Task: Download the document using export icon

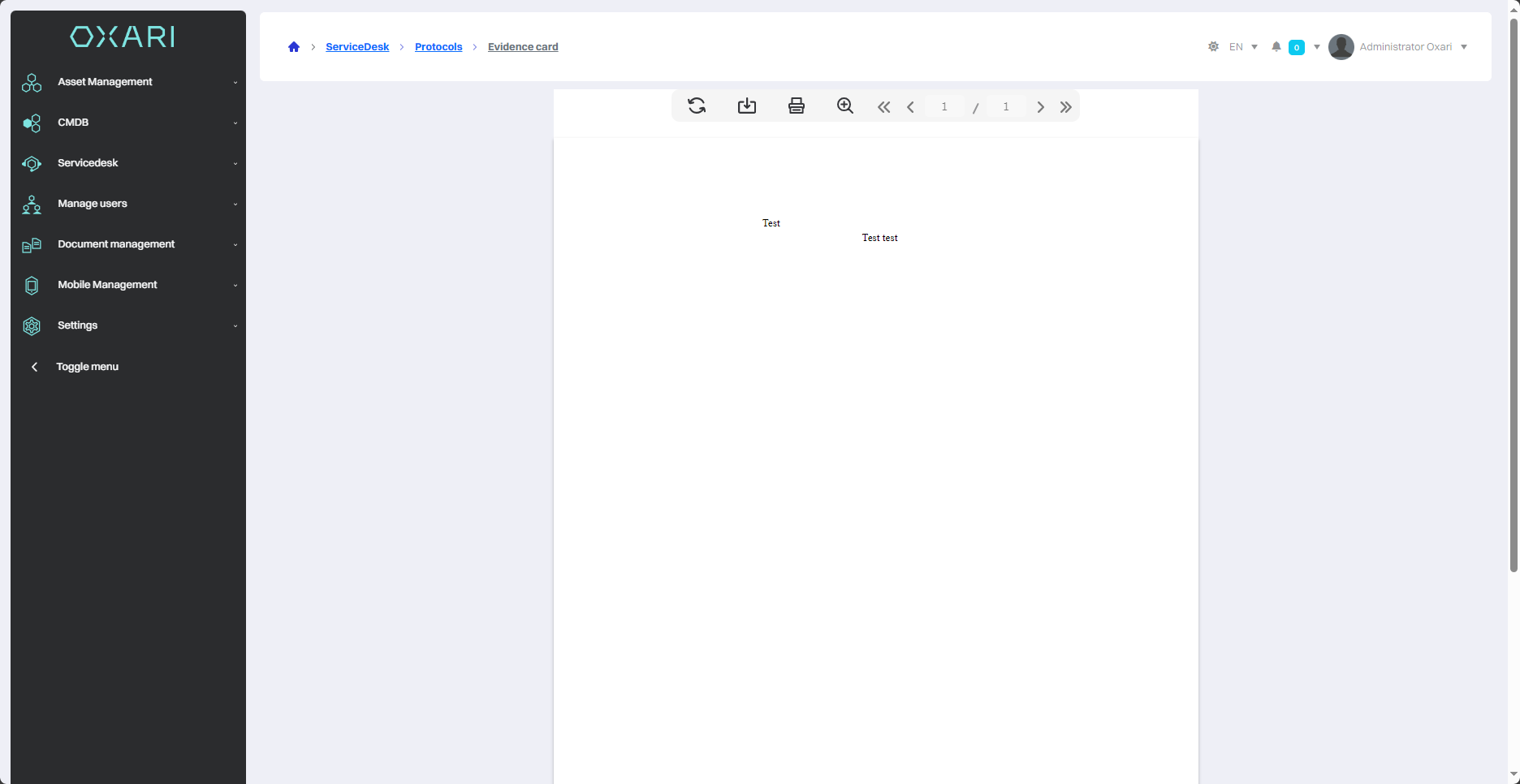Action: pos(746,106)
